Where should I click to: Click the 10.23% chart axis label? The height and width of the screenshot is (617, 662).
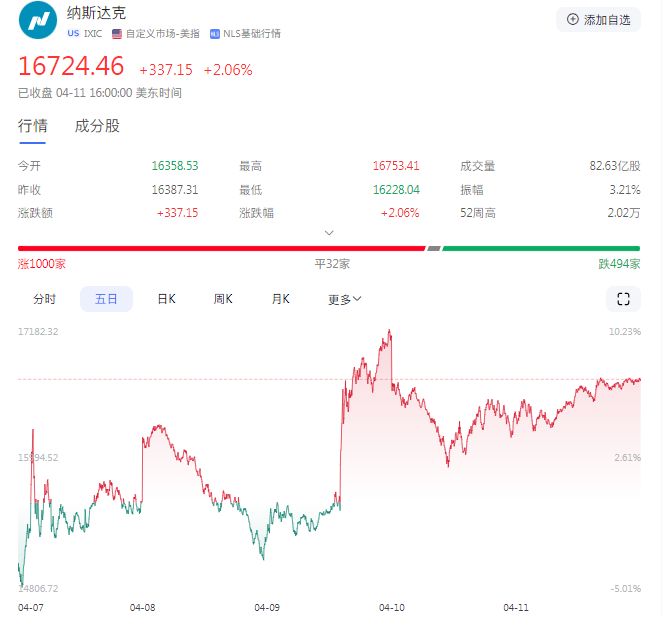point(624,332)
